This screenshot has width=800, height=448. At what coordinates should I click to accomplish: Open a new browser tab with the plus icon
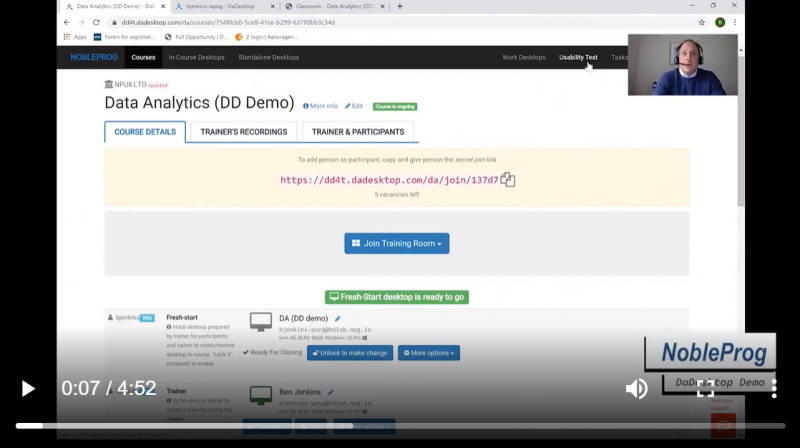[x=399, y=6]
